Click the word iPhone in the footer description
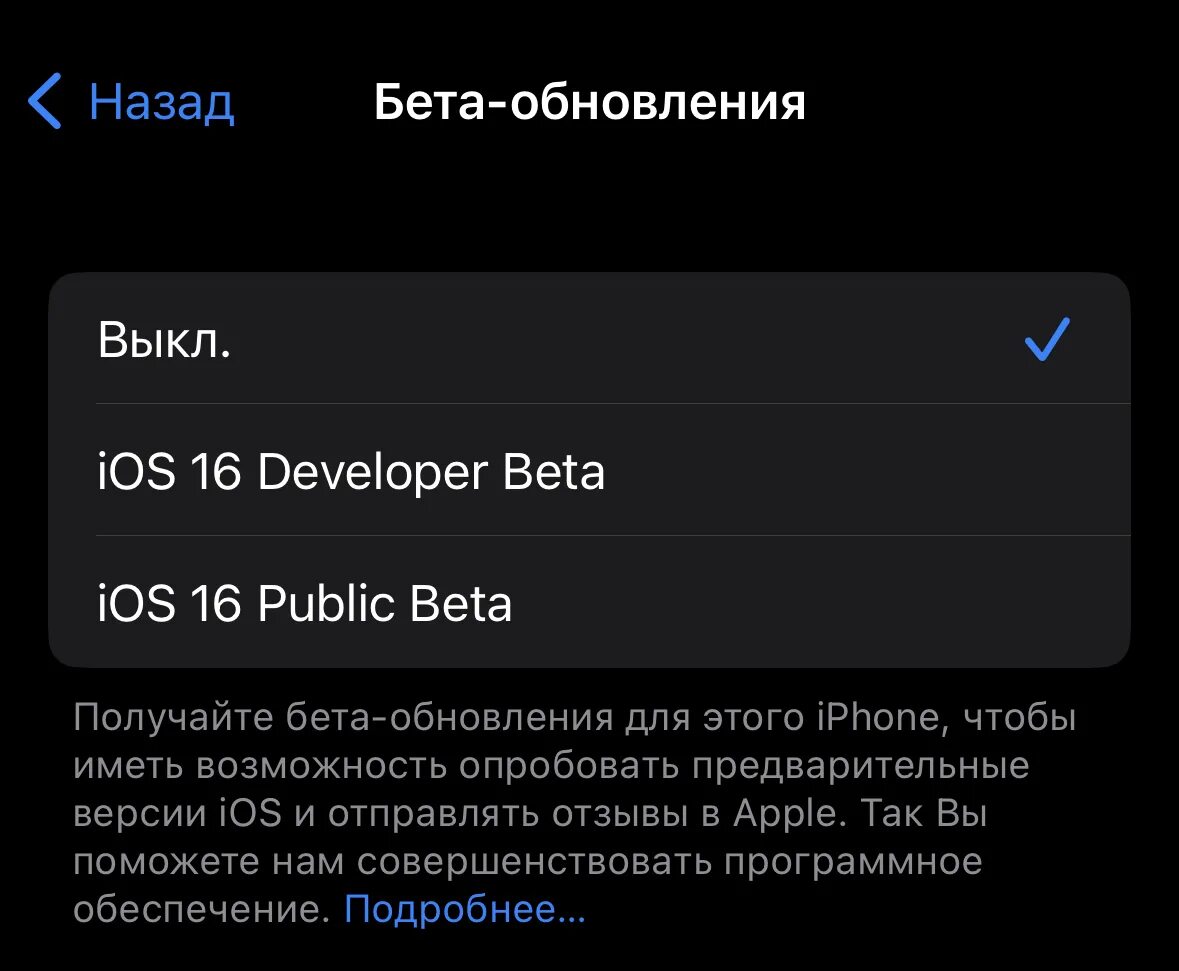The width and height of the screenshot is (1179, 971). (878, 716)
